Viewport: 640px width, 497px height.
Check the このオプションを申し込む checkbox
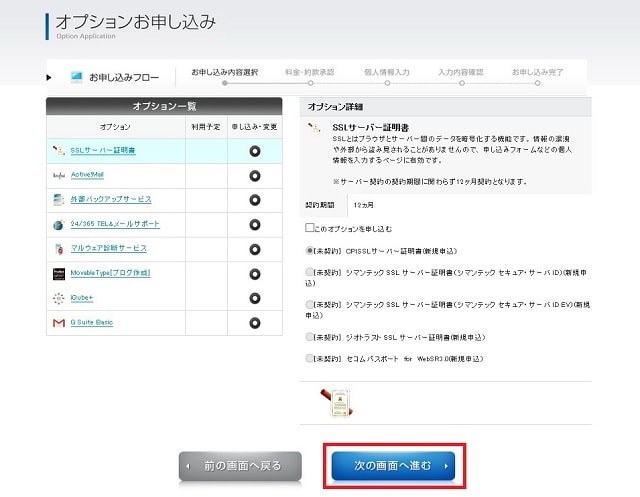tap(310, 229)
